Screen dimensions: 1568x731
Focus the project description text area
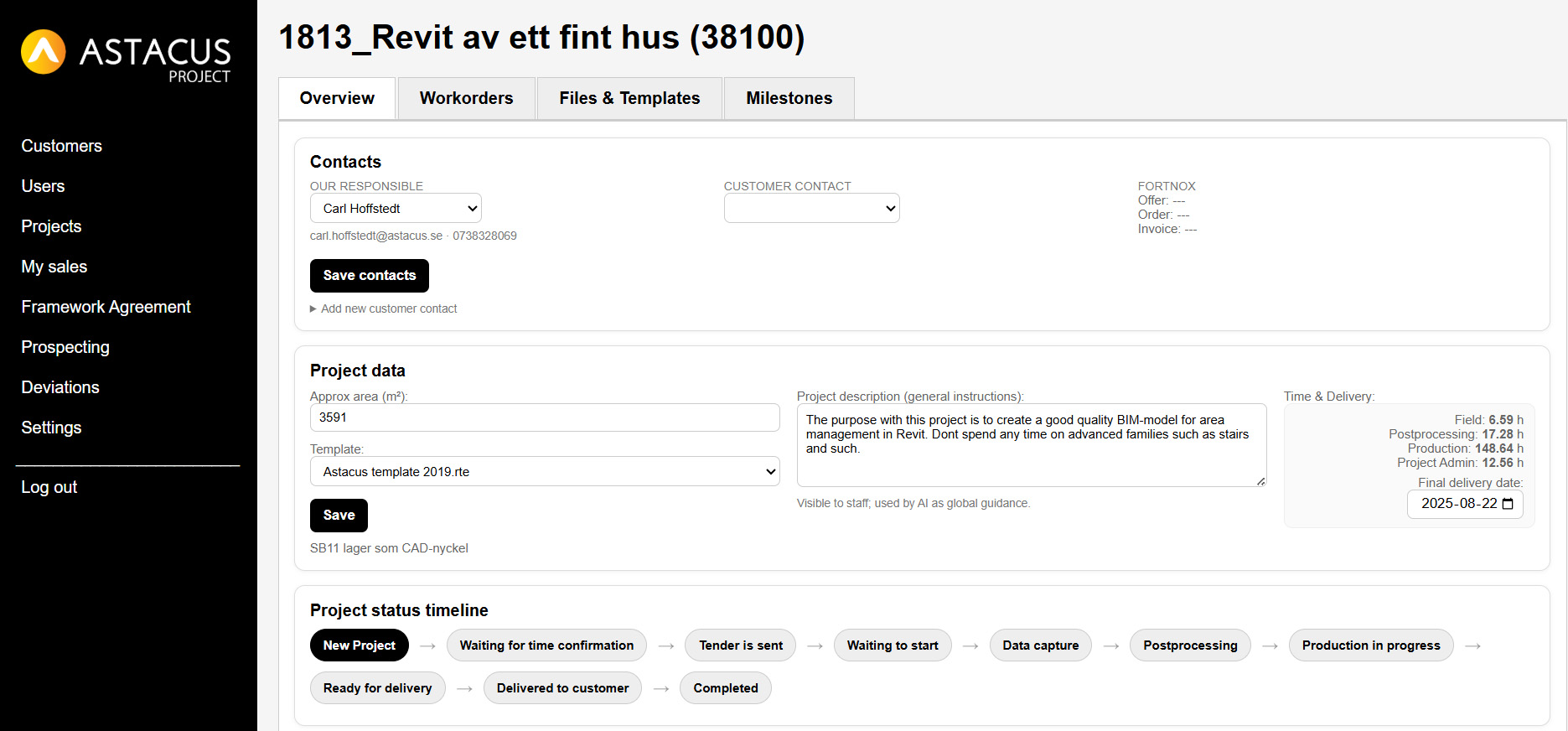click(x=1031, y=445)
